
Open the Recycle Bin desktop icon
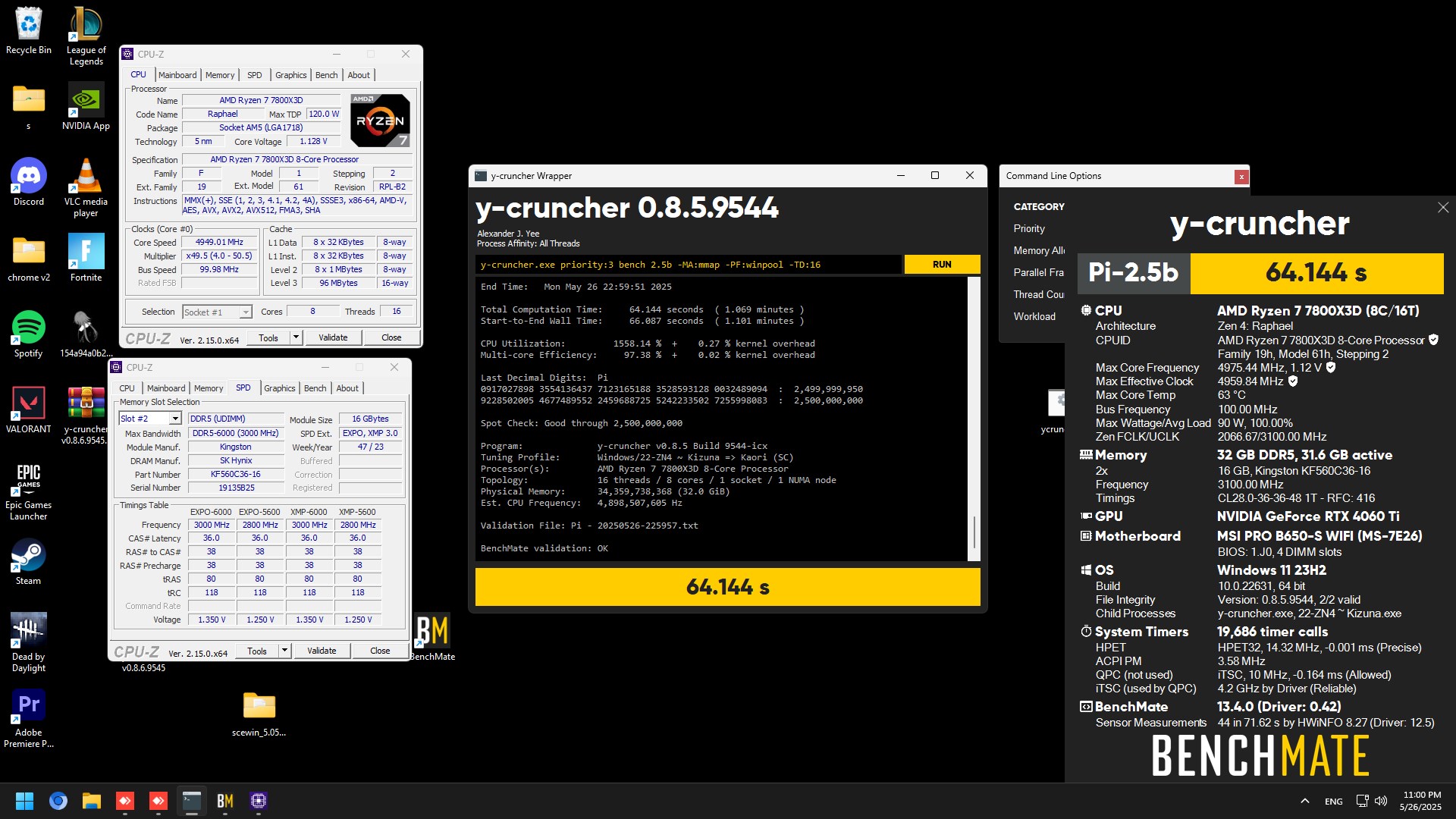(x=29, y=30)
